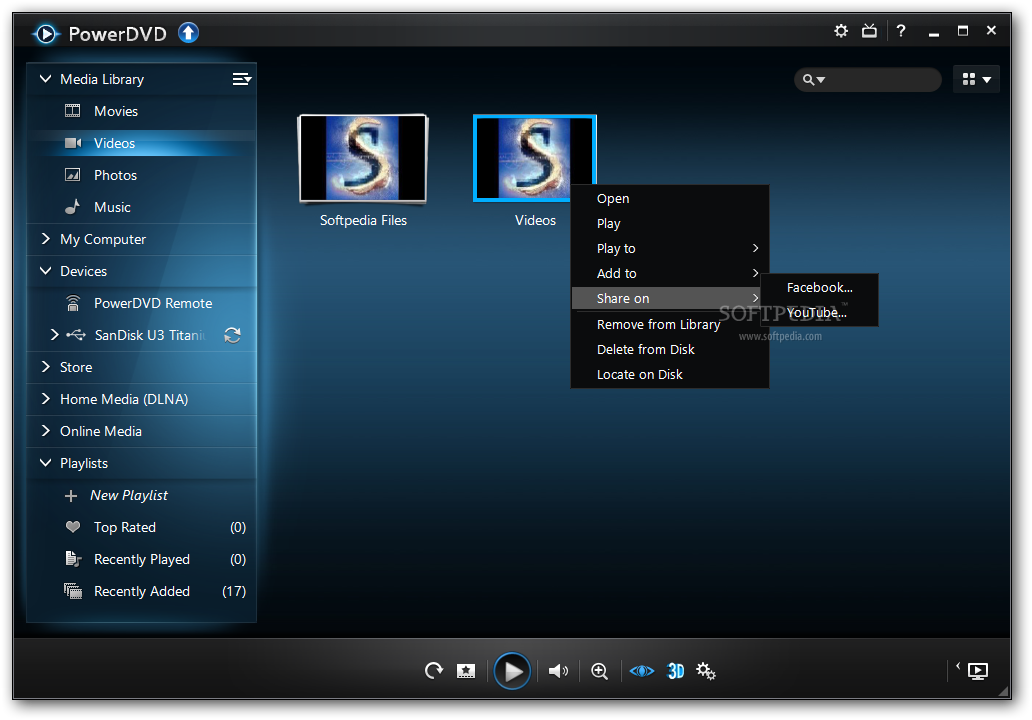Open settings gear in title bar
The image size is (1032, 720).
(x=840, y=31)
